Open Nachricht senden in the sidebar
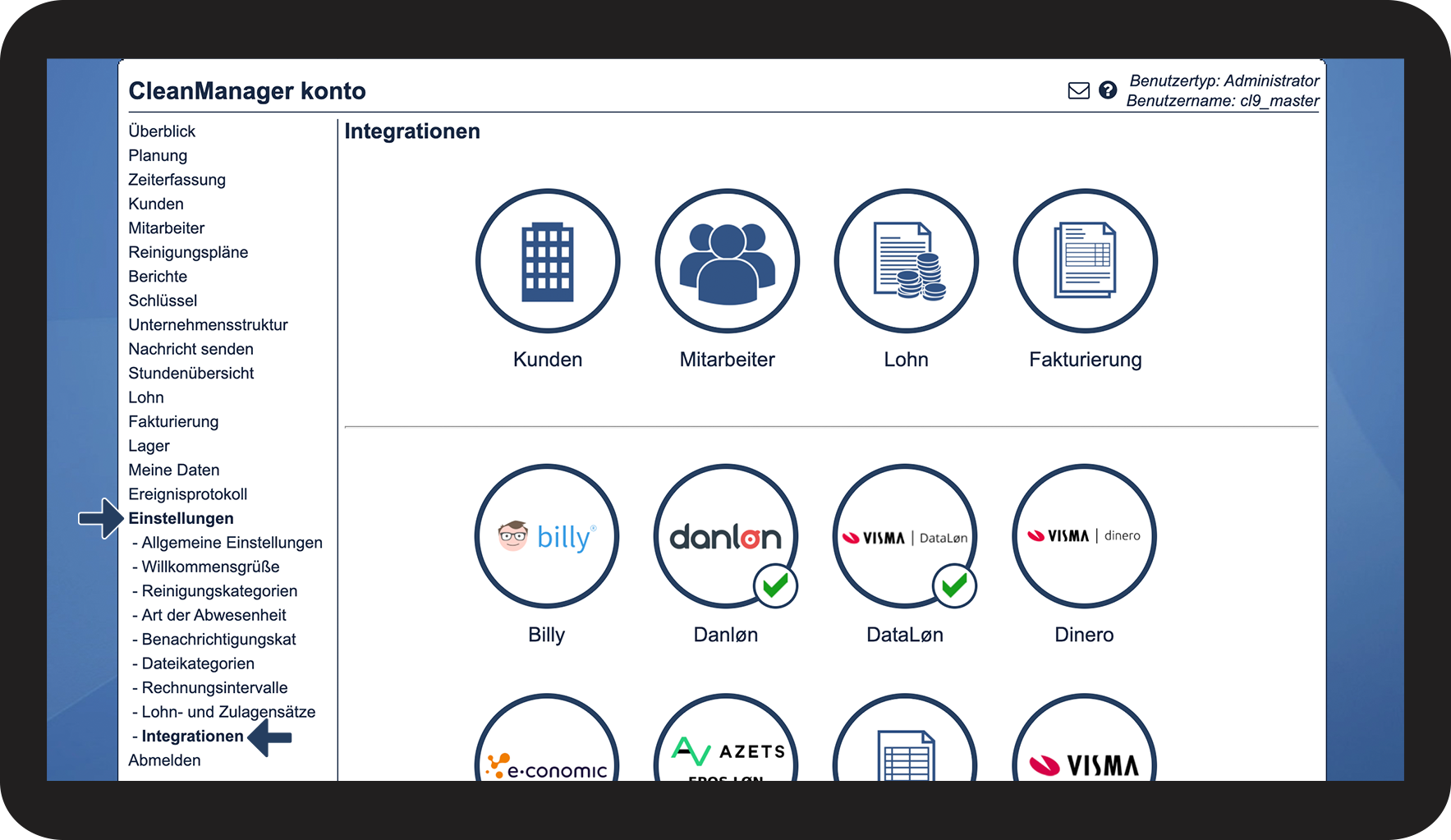Viewport: 1451px width, 840px height. [191, 349]
